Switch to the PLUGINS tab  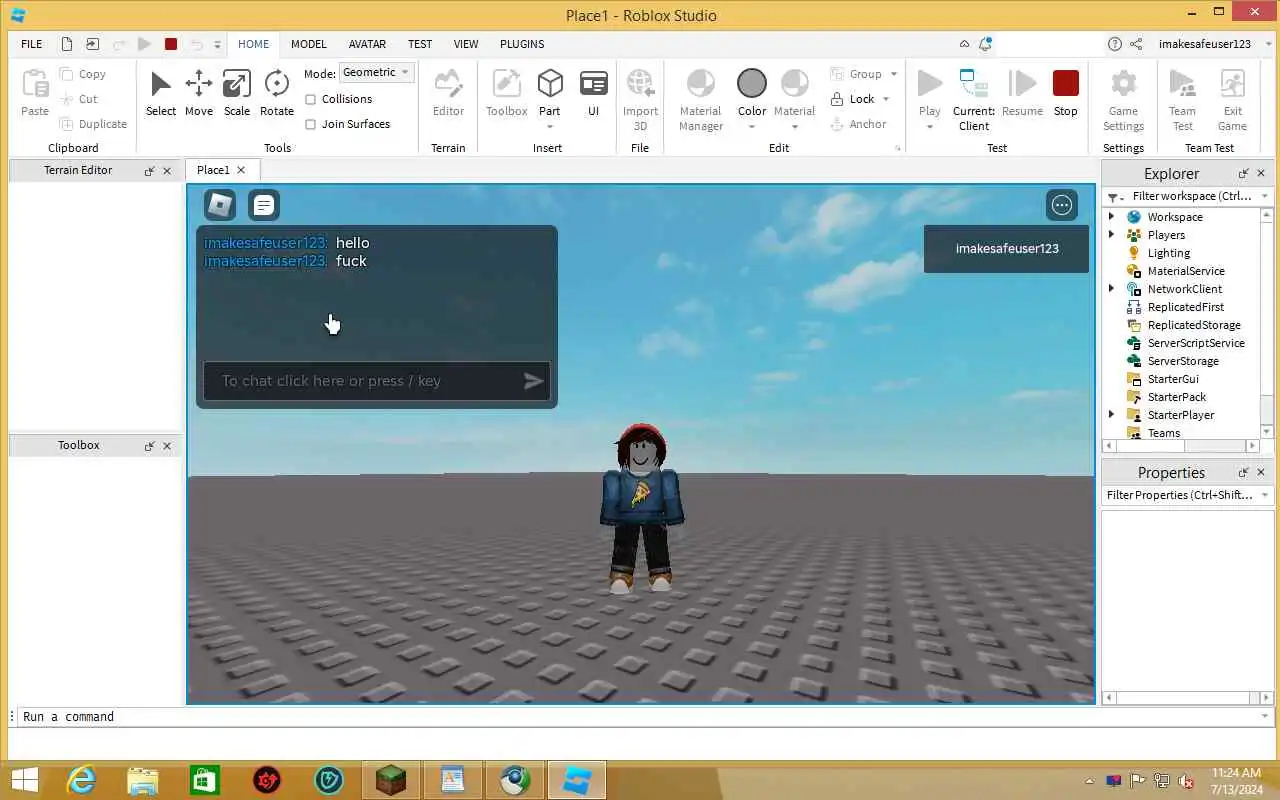522,44
